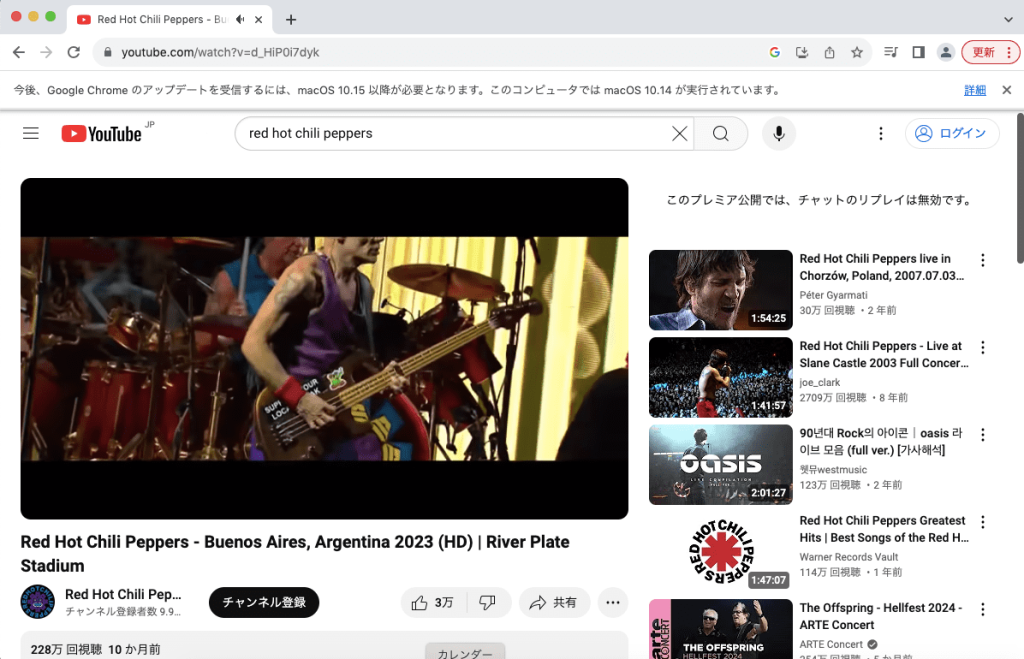Open channel Warner Records Vault
1024x659 pixels.
(x=848, y=557)
